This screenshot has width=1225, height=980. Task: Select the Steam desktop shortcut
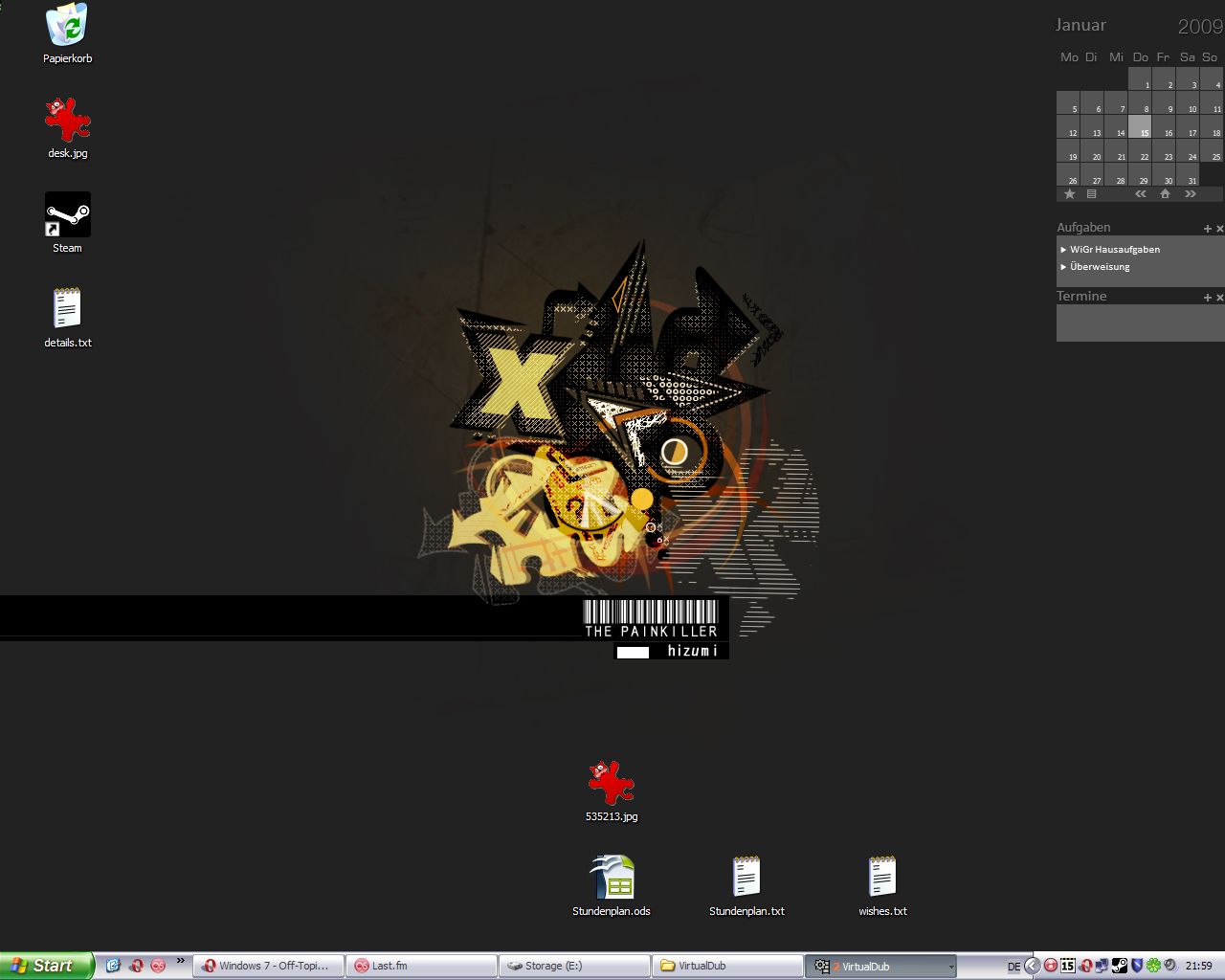click(x=67, y=215)
